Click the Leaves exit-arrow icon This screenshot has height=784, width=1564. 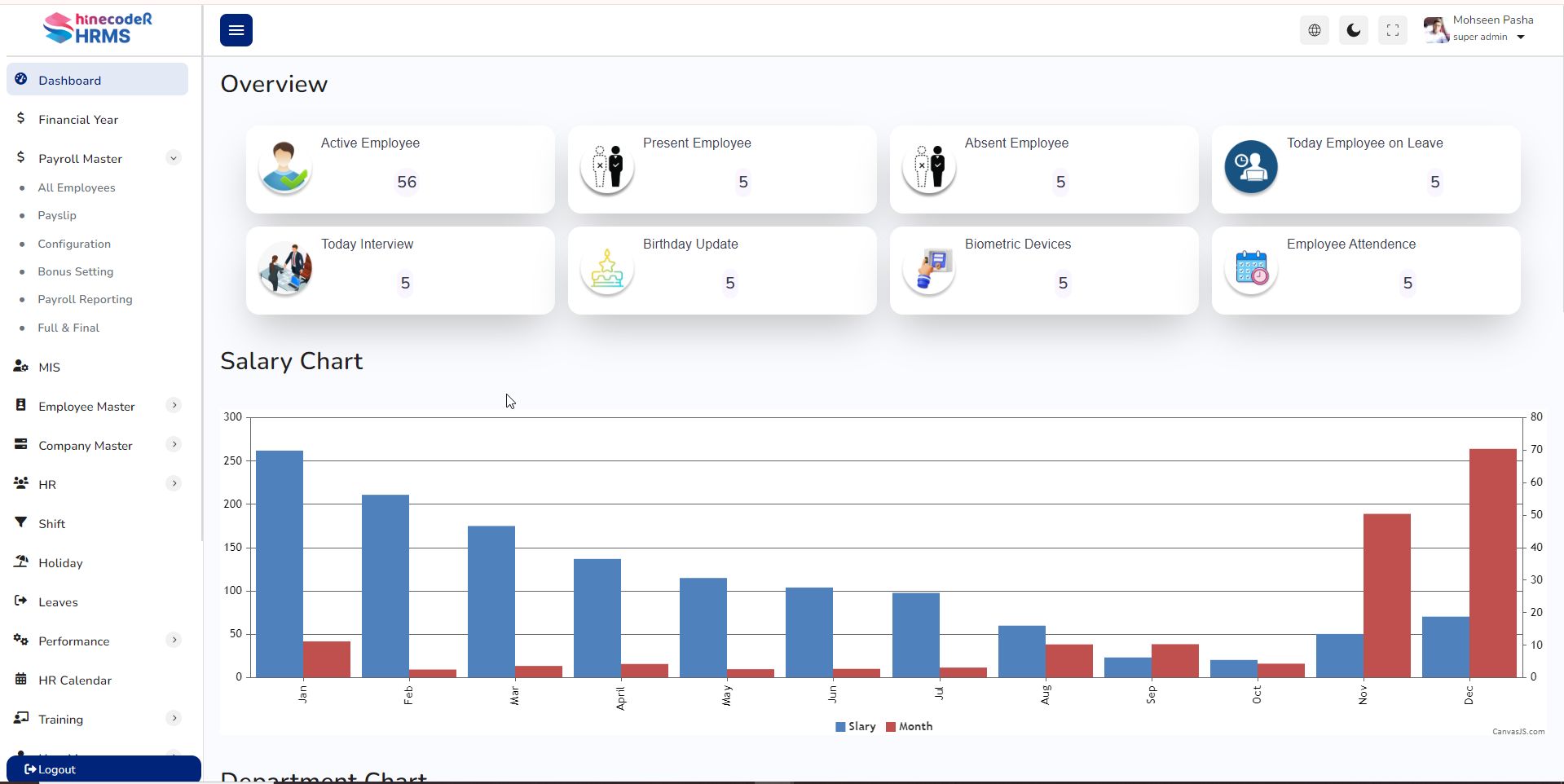pyautogui.click(x=21, y=601)
